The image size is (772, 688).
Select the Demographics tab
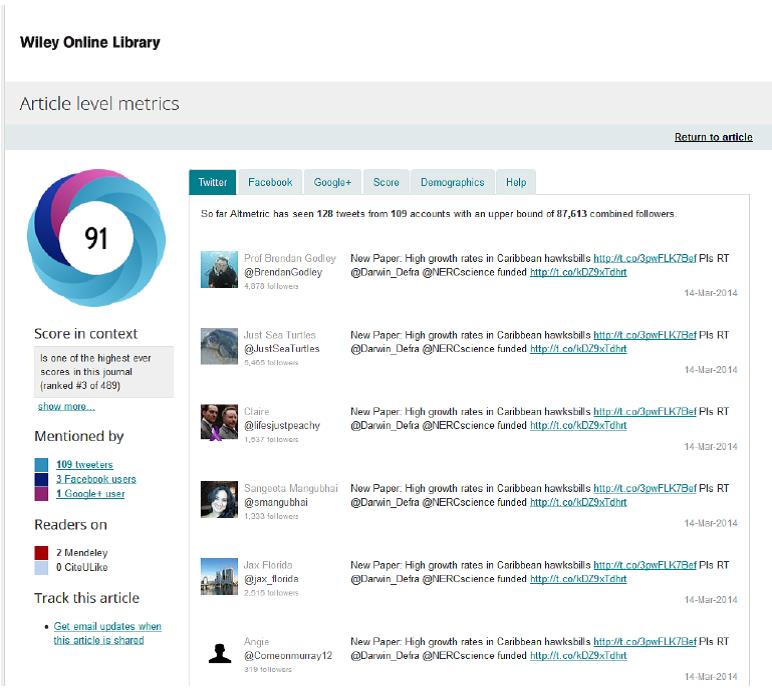point(452,182)
